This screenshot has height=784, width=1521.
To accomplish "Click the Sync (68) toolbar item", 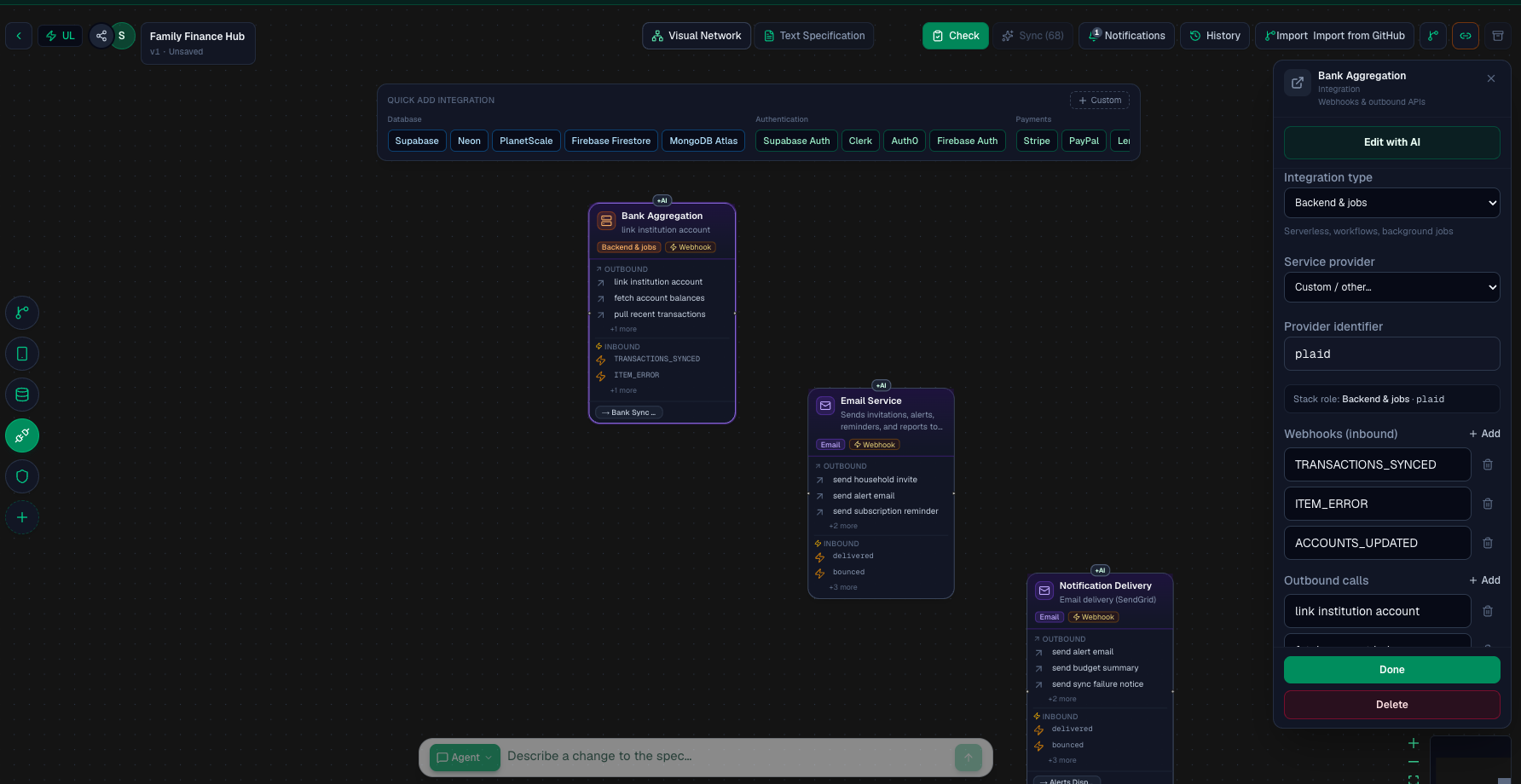I will [1033, 36].
